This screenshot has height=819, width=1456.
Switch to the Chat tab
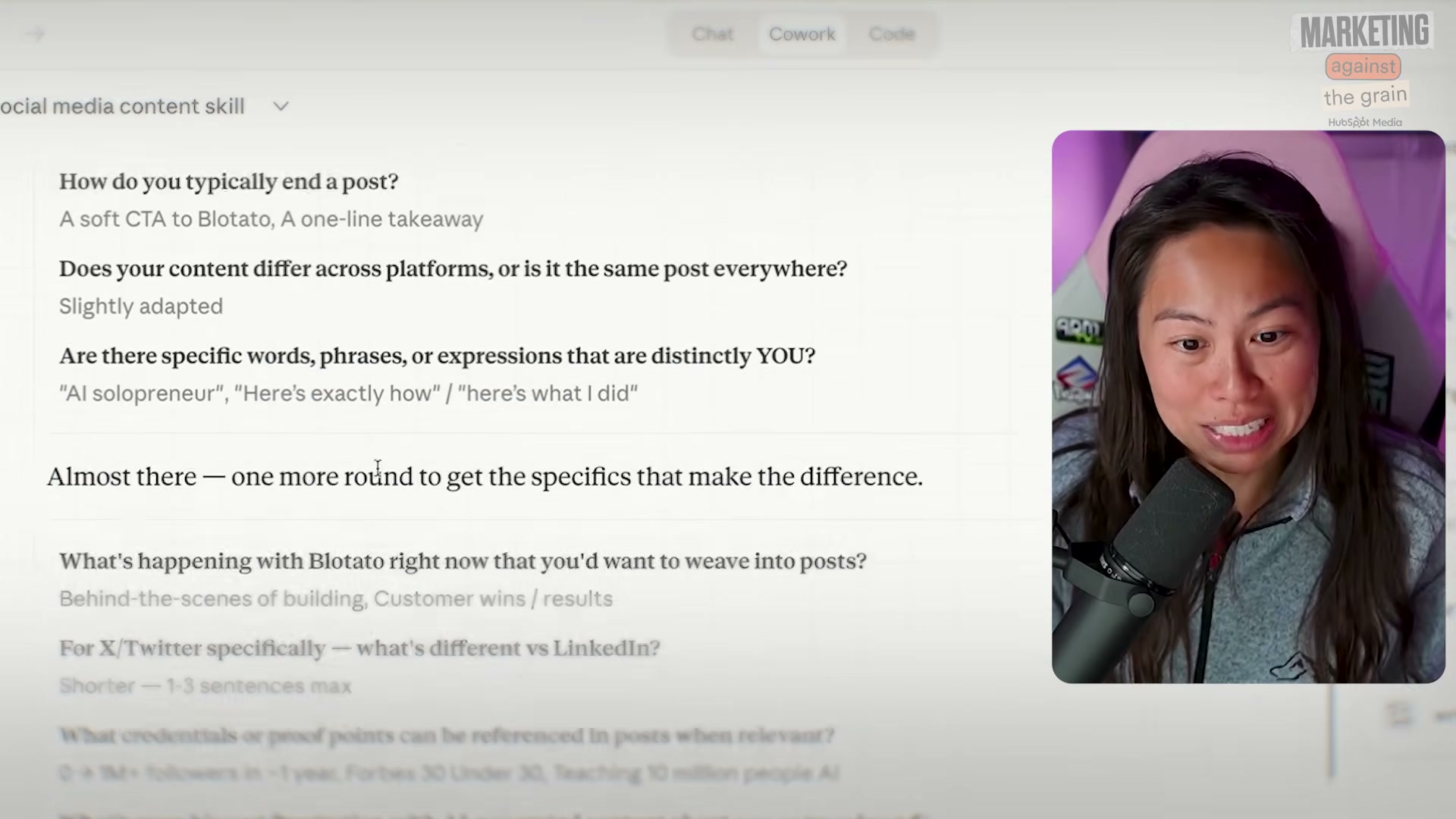coord(712,34)
